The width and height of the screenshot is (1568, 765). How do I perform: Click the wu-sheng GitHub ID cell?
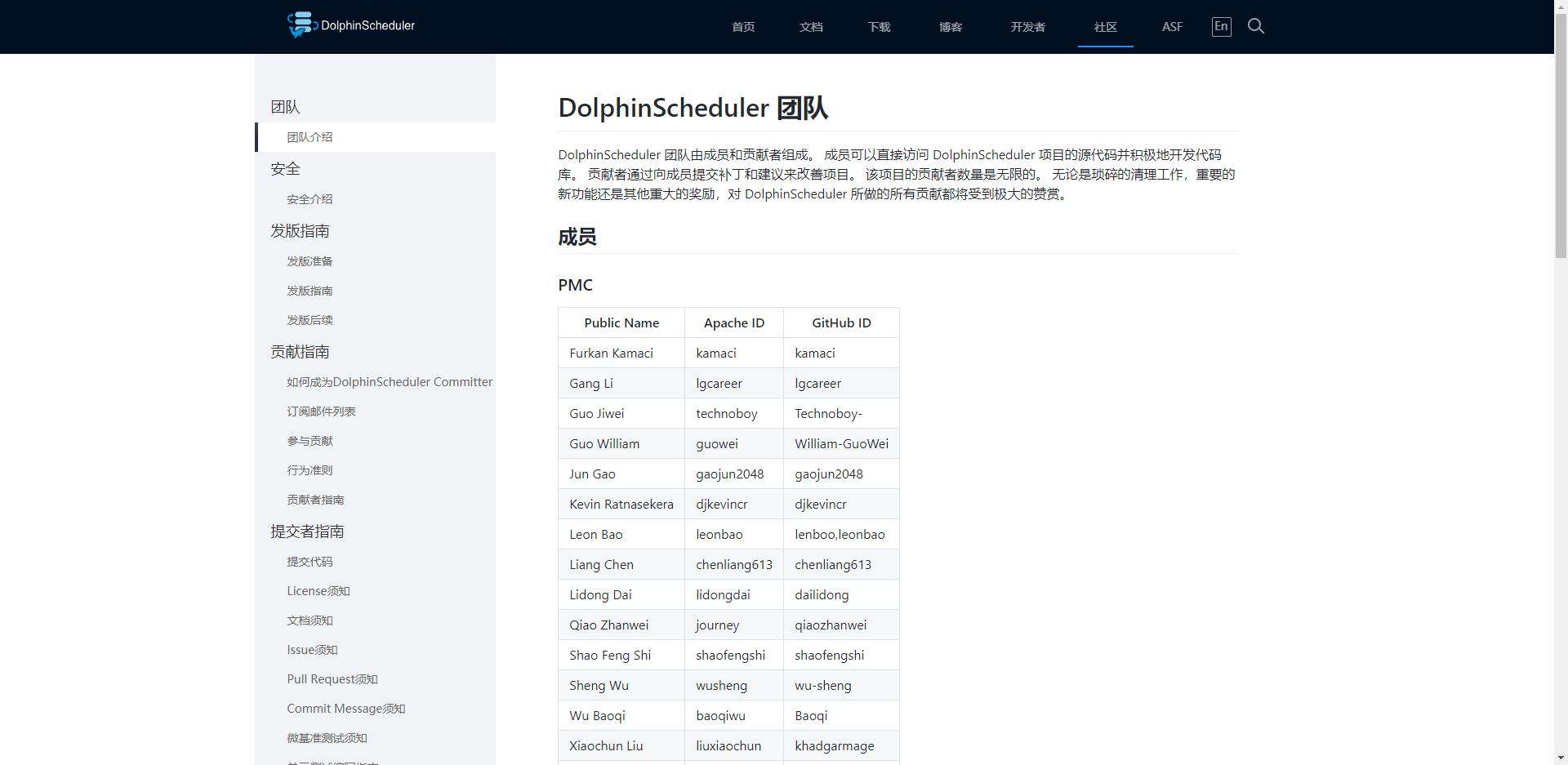click(841, 686)
